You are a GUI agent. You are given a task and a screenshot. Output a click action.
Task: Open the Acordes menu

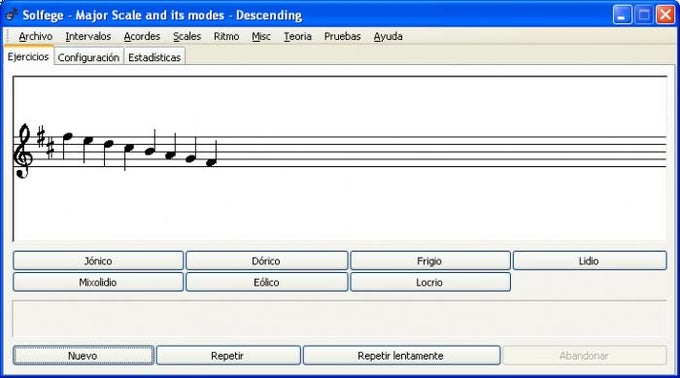tap(142, 36)
